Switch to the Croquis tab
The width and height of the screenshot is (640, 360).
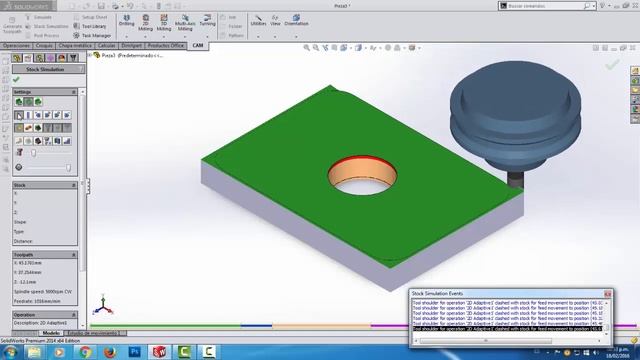pyautogui.click(x=44, y=45)
